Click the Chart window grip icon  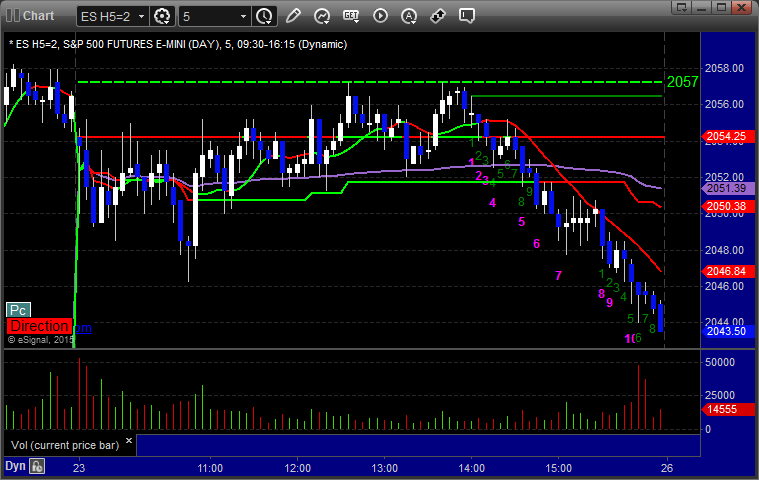[13, 15]
